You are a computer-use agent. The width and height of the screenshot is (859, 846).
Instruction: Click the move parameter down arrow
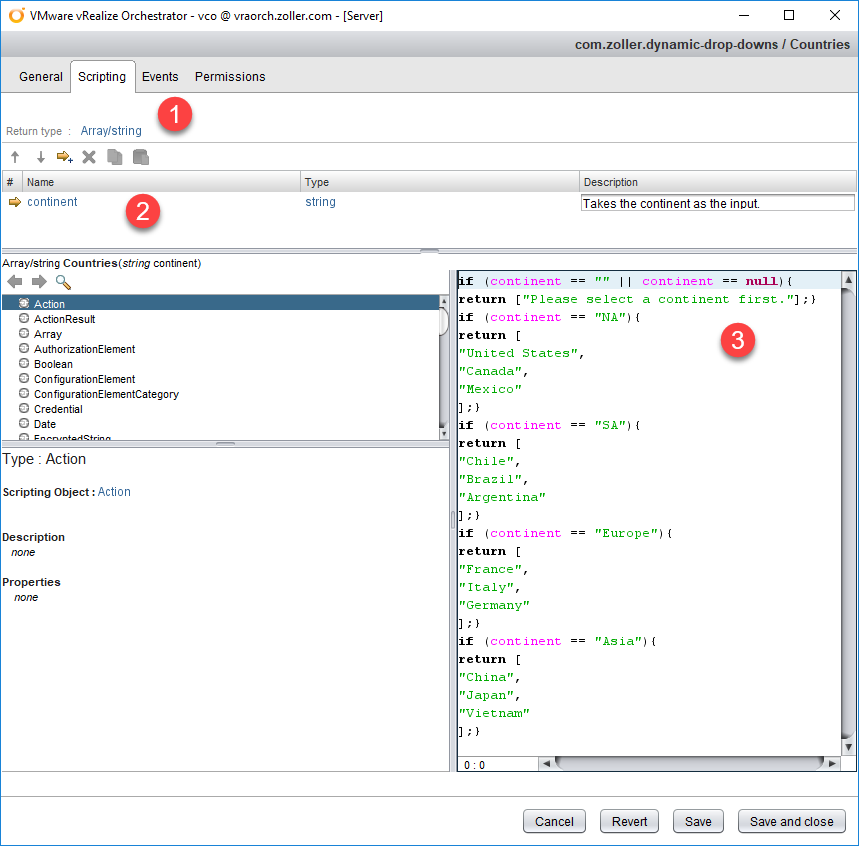[x=41, y=157]
